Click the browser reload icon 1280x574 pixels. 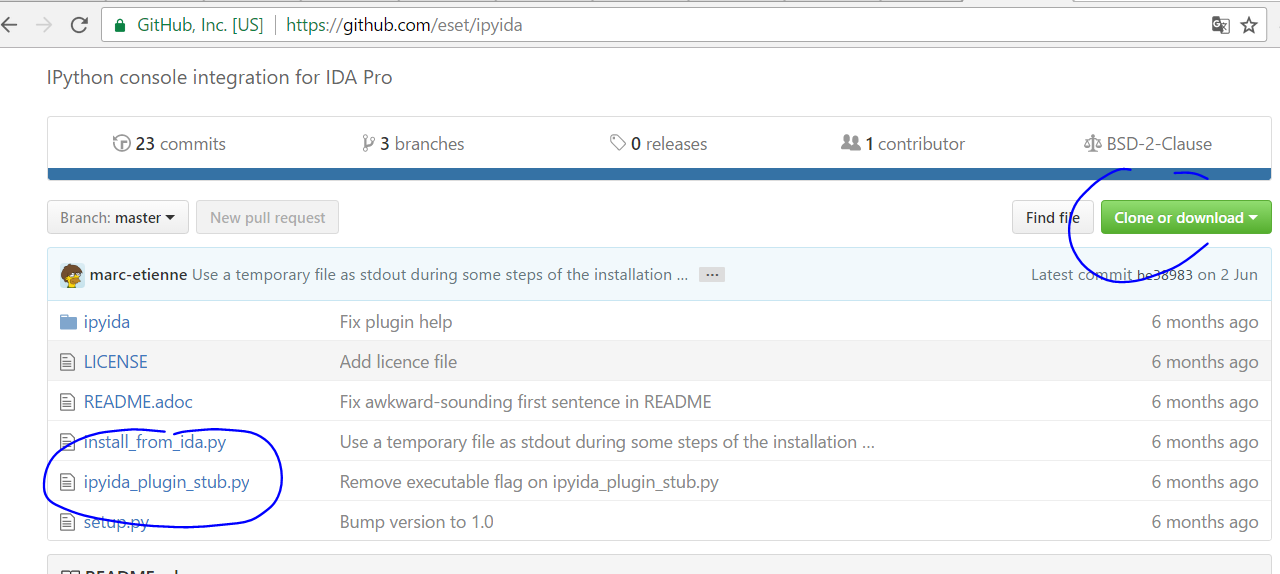click(x=79, y=26)
